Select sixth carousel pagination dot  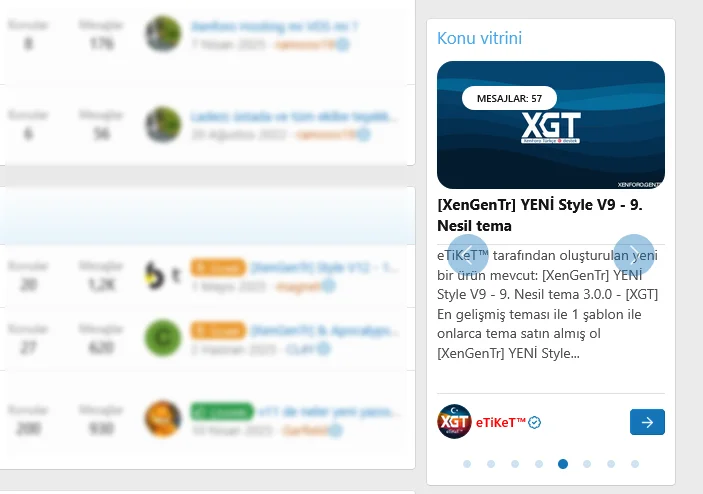[587, 464]
